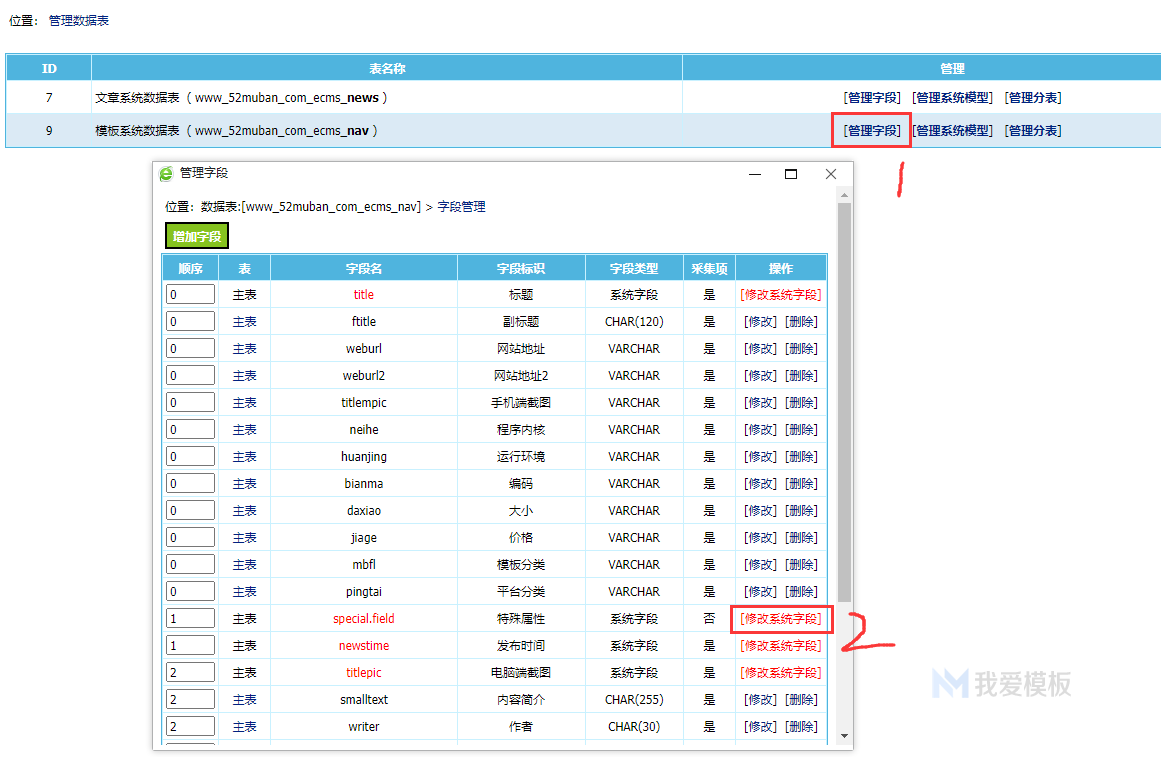
Task: Click 修改系统字段 for titlepic row
Action: pos(780,673)
